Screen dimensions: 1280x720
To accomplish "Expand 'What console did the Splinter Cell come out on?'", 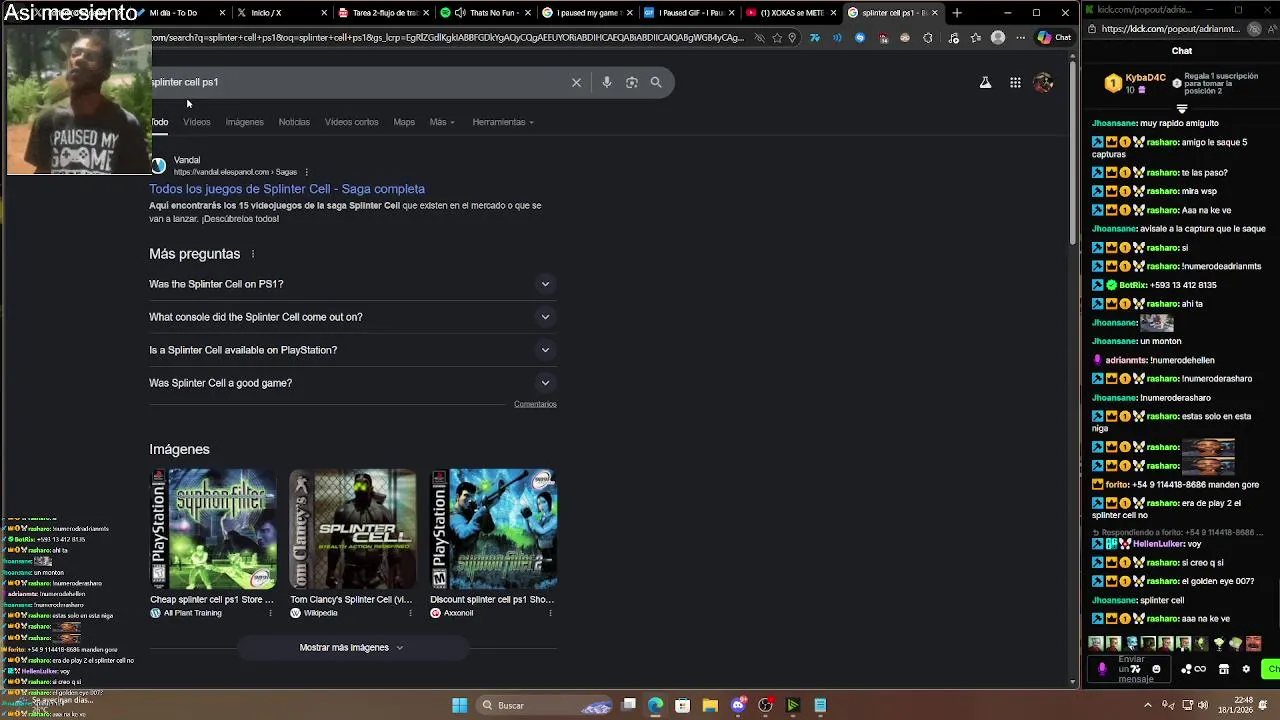I will pyautogui.click(x=351, y=317).
